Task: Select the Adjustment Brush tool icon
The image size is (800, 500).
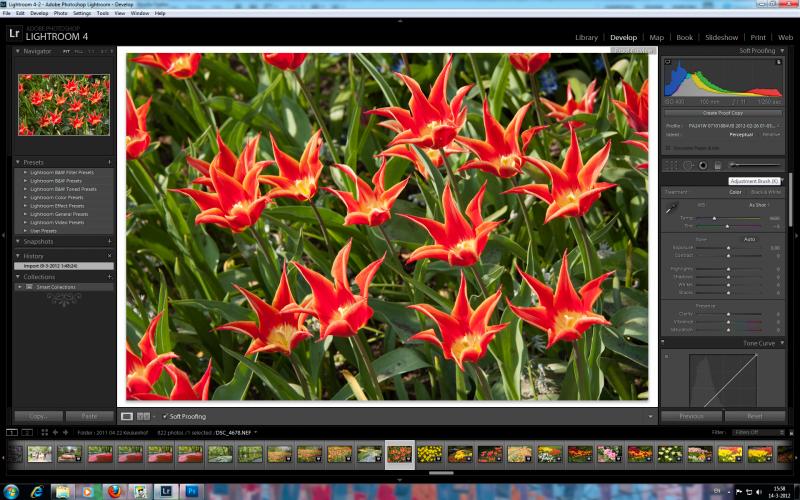Action: tap(756, 165)
